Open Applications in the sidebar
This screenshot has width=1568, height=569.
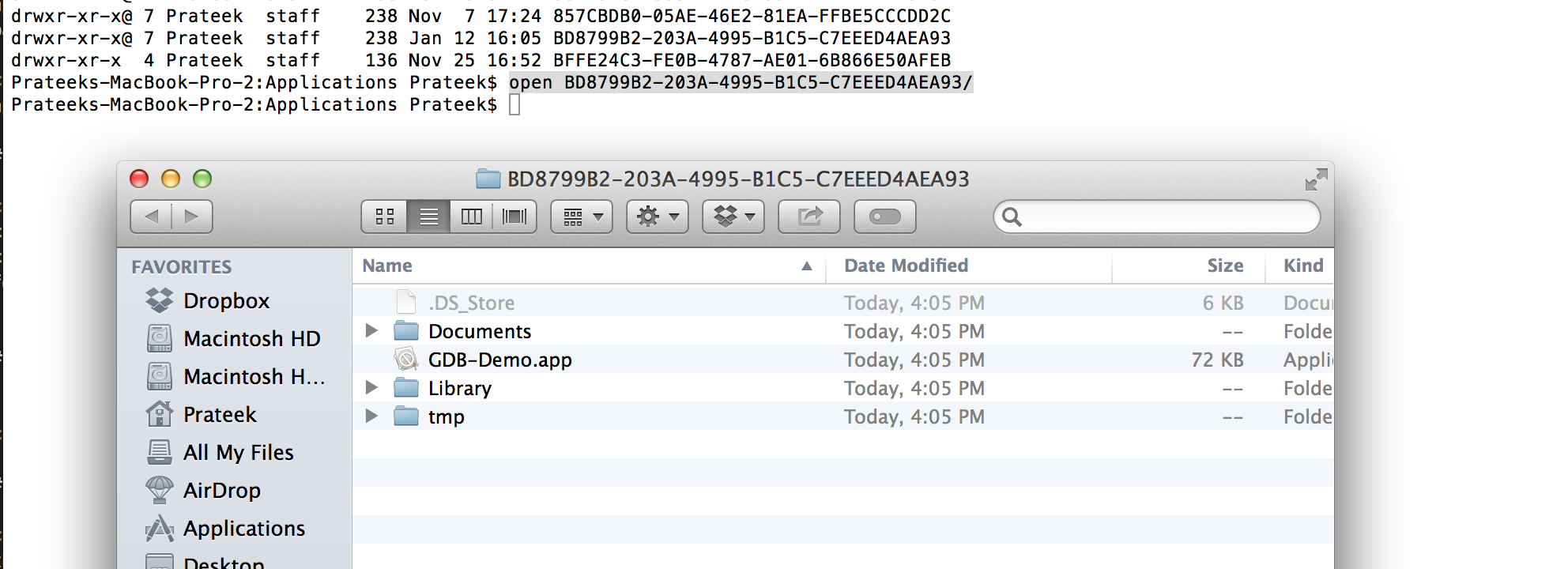[x=234, y=529]
